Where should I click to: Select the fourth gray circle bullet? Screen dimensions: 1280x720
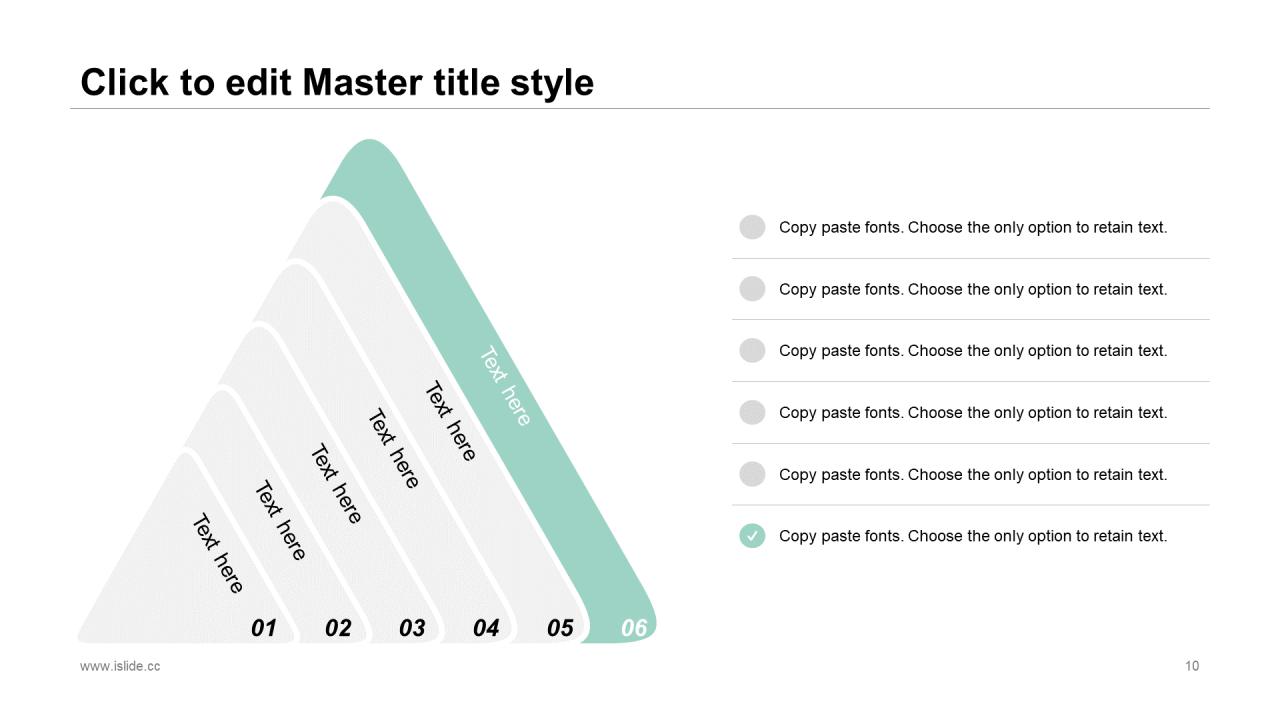[752, 412]
